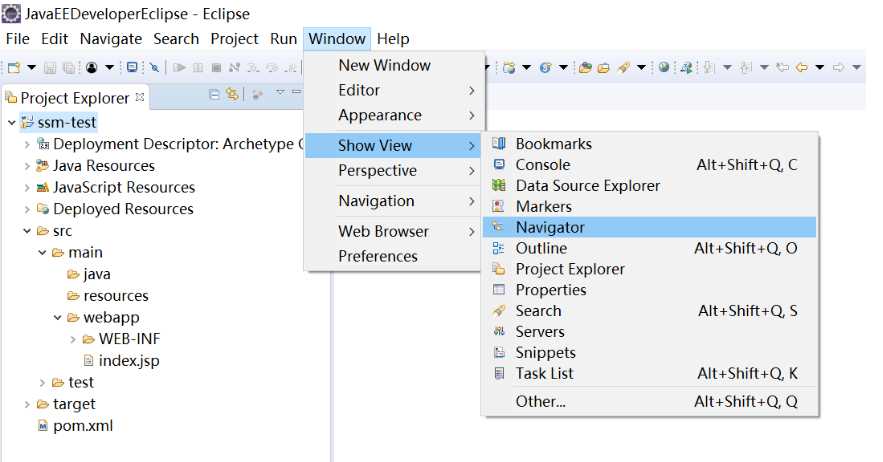Collapse the webapp folder
883x462 pixels.
pyautogui.click(x=57, y=318)
